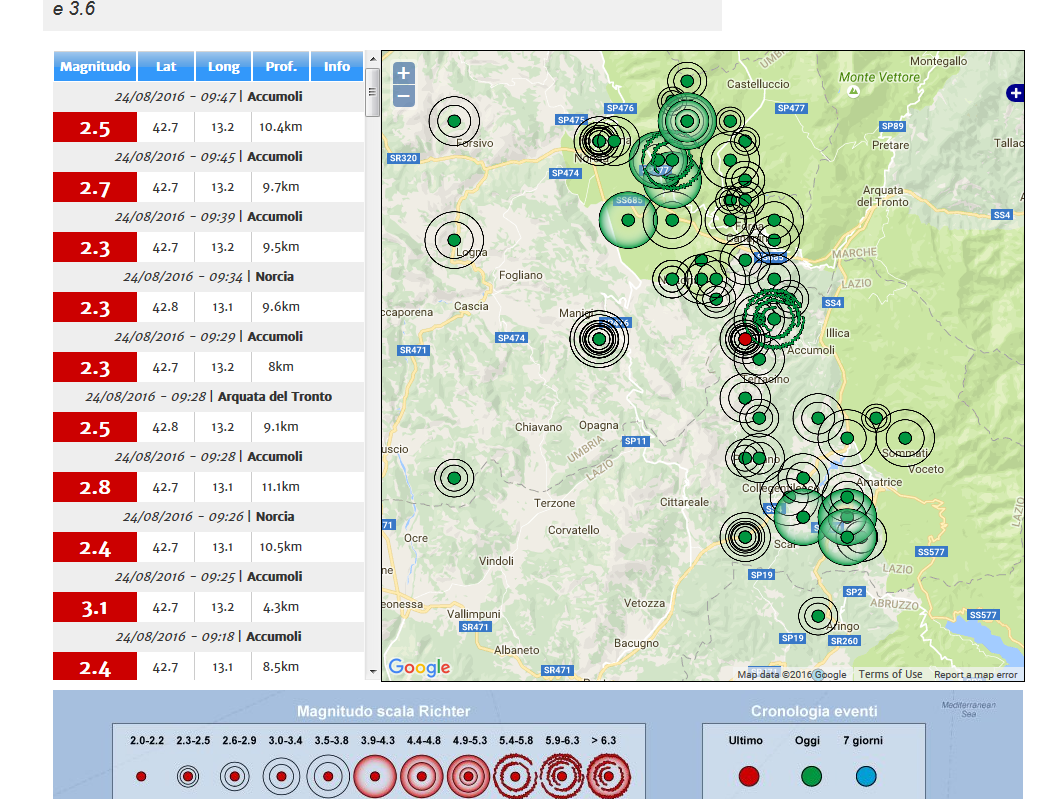1057x799 pixels.
Task: Sort the table by the Prof. column
Action: 281,66
